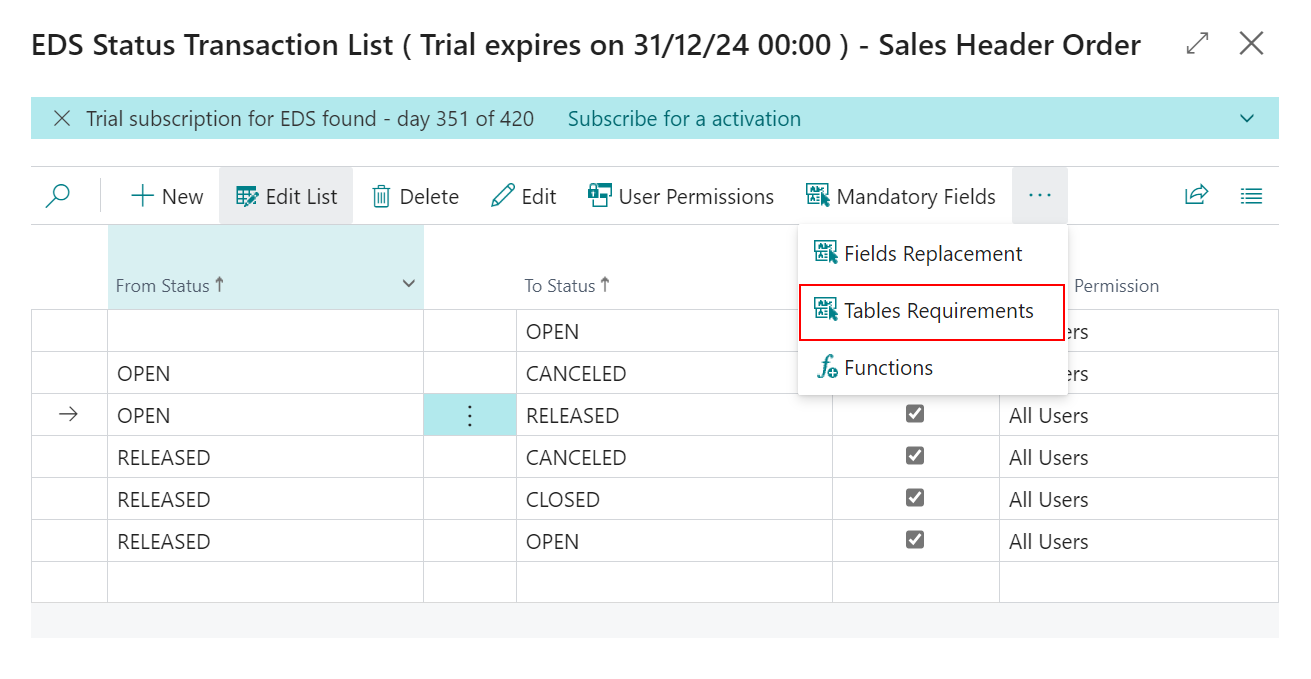
Task: Click the vertical dots on the selected row
Action: [x=470, y=413]
